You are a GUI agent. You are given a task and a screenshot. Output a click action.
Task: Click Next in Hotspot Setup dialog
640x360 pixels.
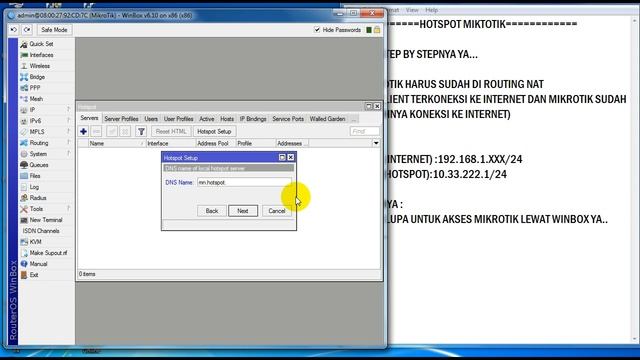pos(243,211)
